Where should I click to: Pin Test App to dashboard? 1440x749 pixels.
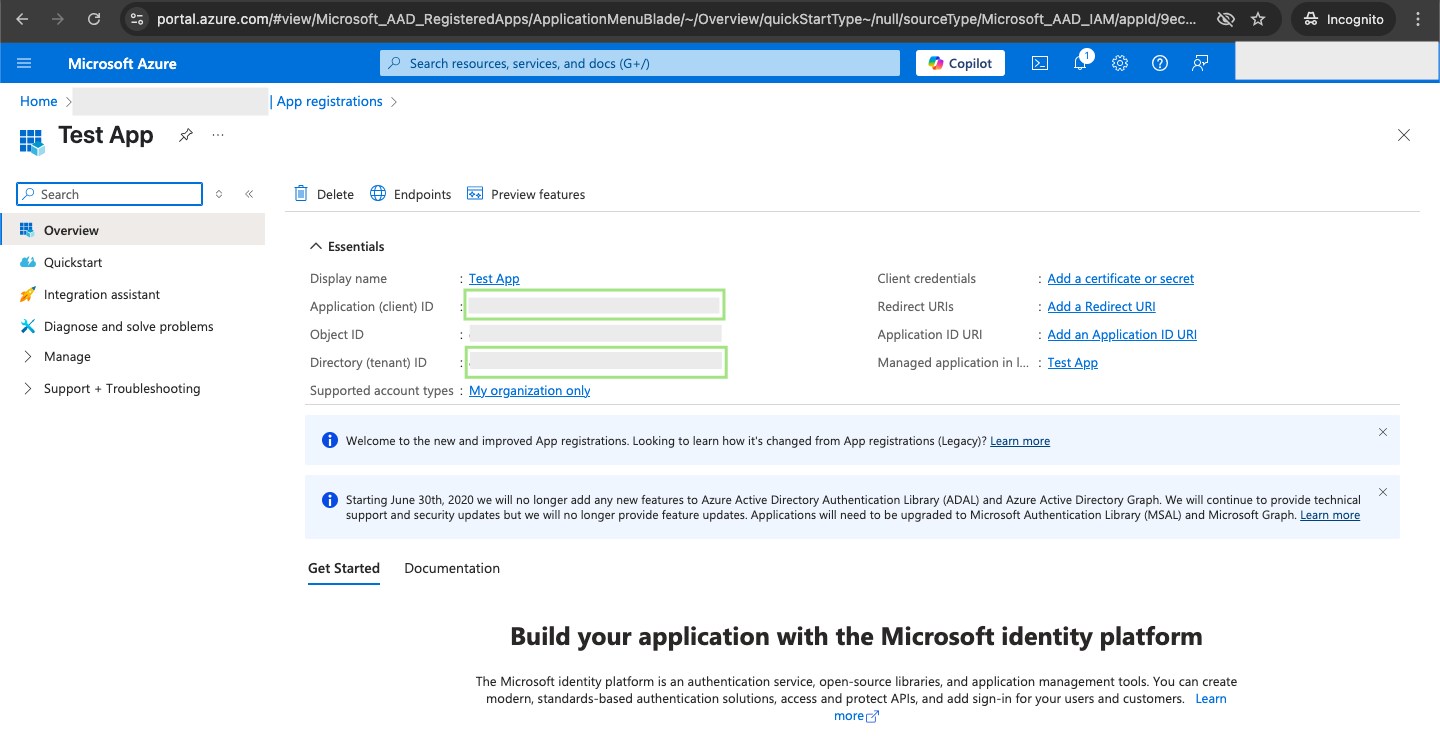185,135
